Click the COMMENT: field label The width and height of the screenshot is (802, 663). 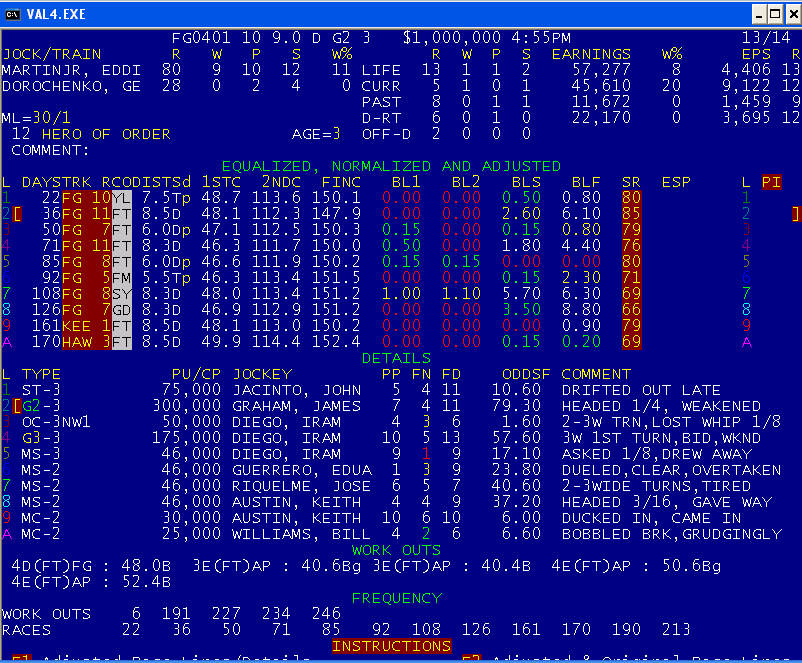50,150
